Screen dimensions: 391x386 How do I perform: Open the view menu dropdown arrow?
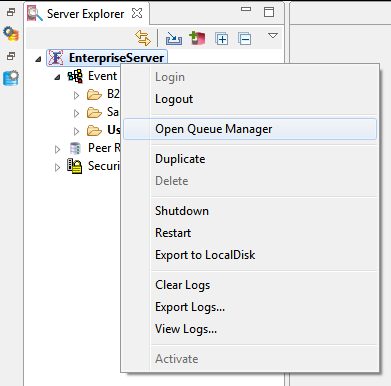click(x=273, y=36)
